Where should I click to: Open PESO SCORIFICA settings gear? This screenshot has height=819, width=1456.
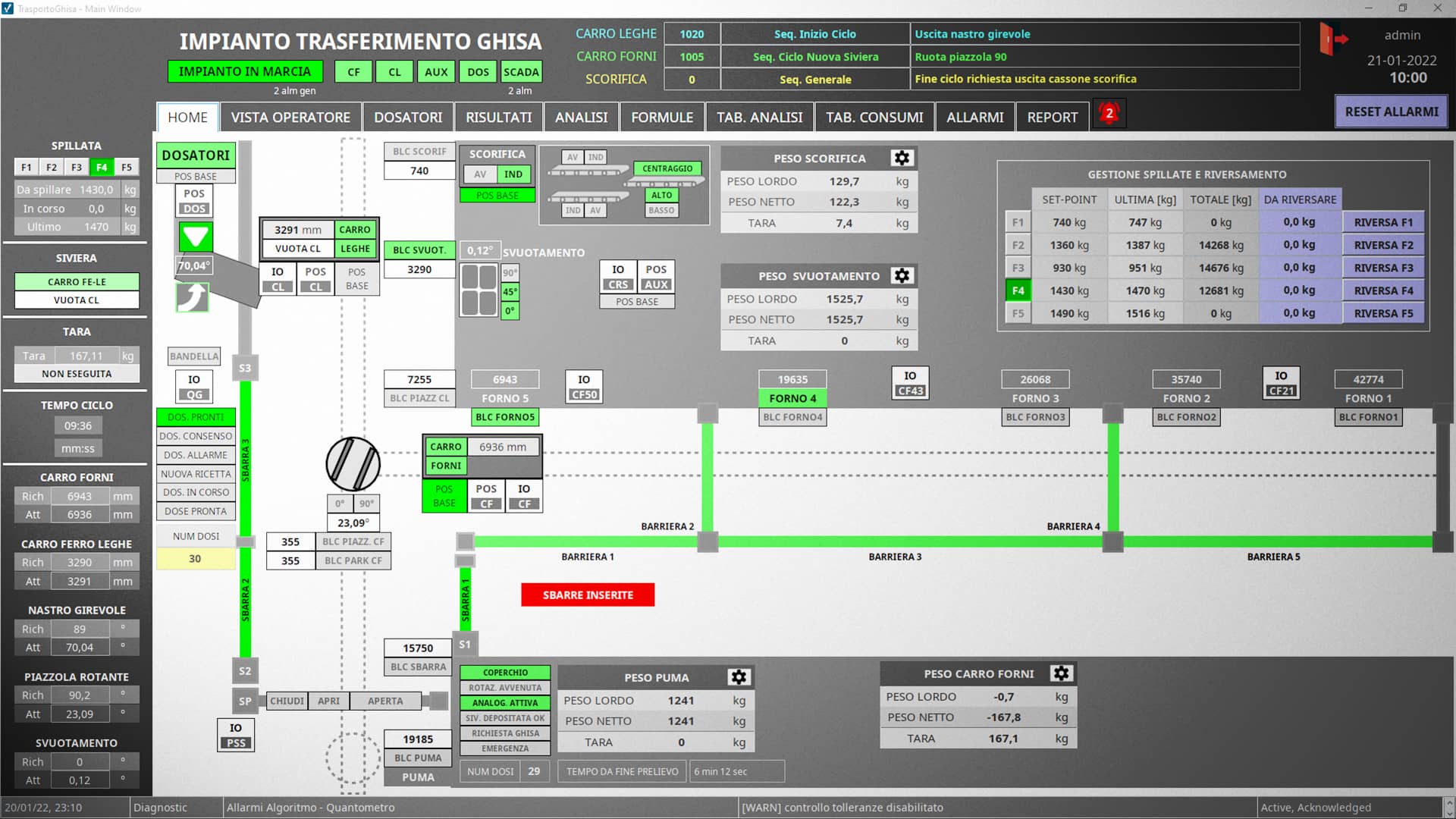902,158
